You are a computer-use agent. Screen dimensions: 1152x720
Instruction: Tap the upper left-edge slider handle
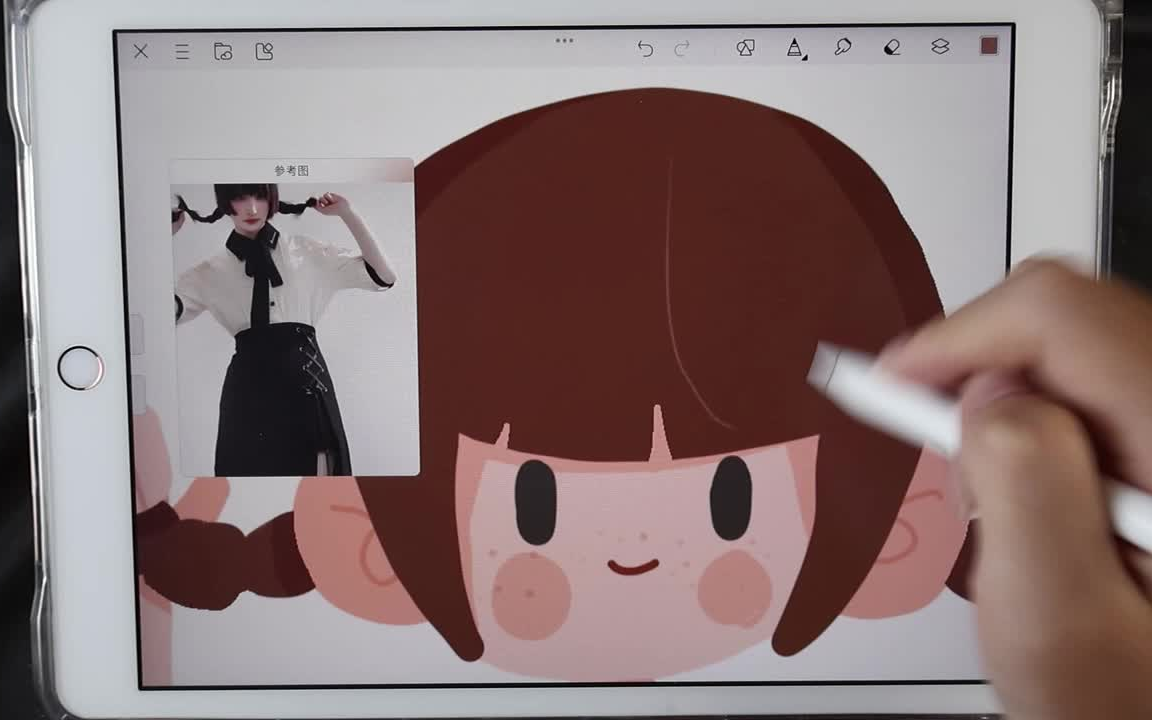click(140, 335)
